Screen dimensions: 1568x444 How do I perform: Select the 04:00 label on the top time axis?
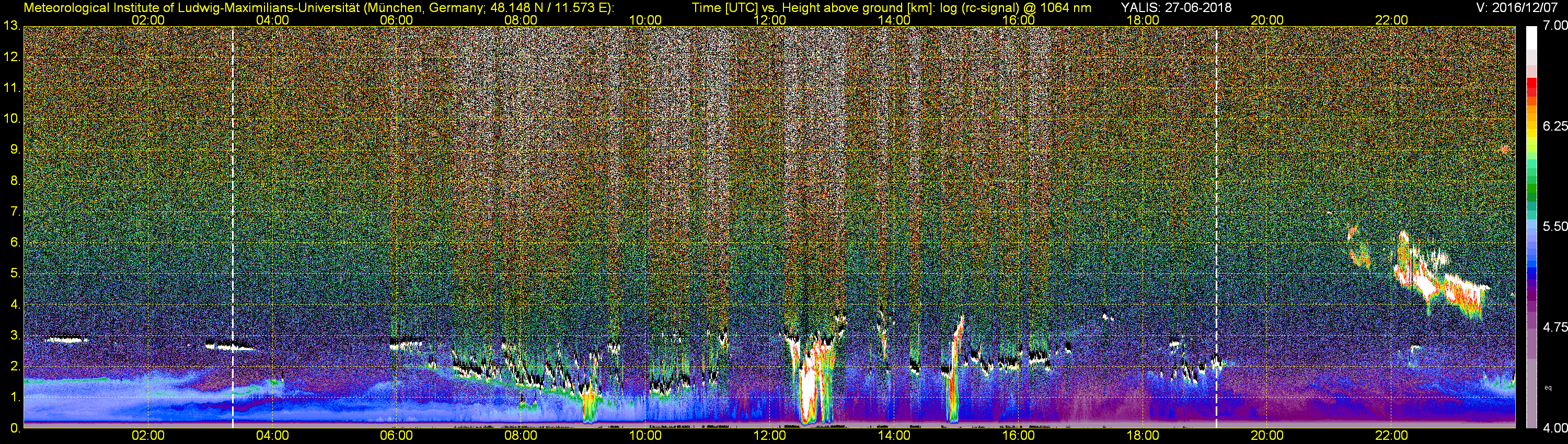click(272, 20)
